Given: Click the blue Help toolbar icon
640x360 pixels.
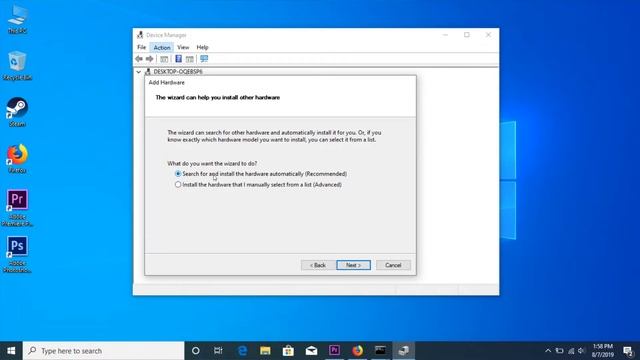Looking at the screenshot, I should pos(178,59).
